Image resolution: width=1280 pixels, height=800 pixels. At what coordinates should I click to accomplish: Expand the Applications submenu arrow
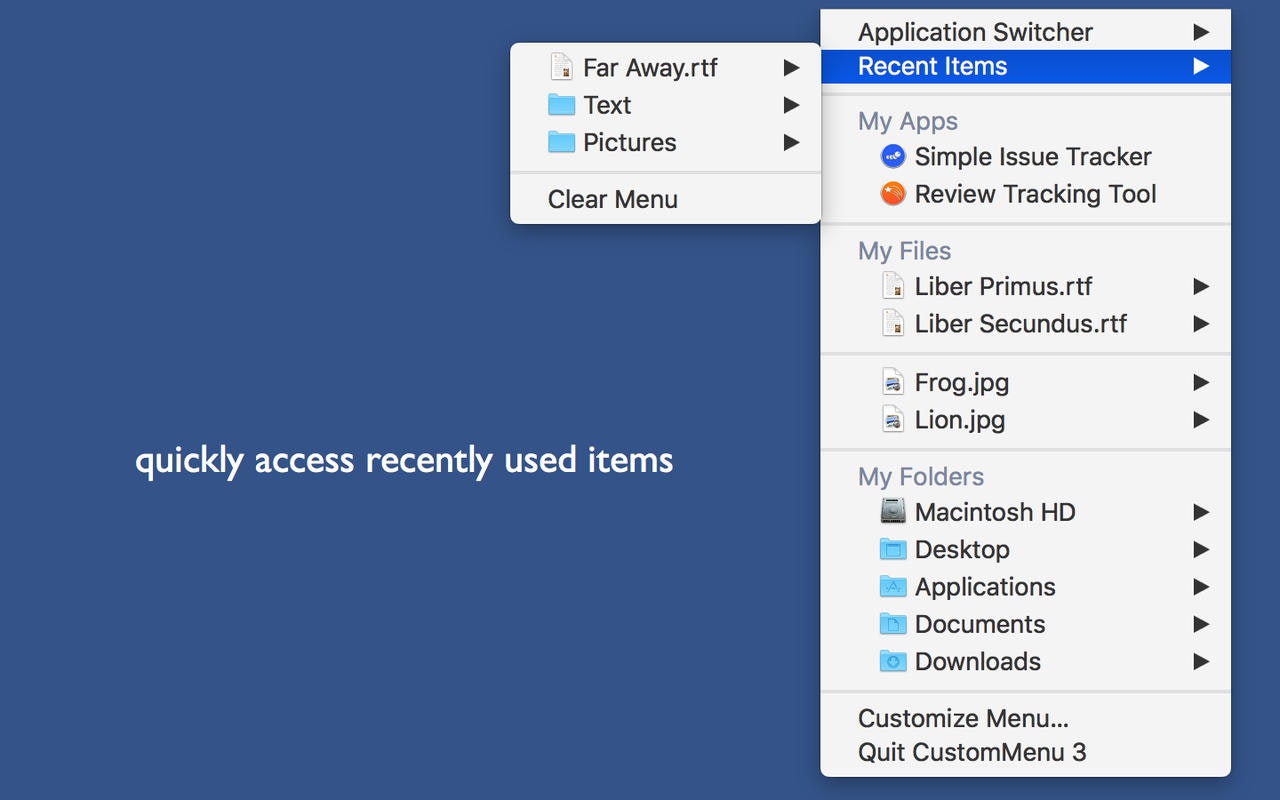point(1201,586)
